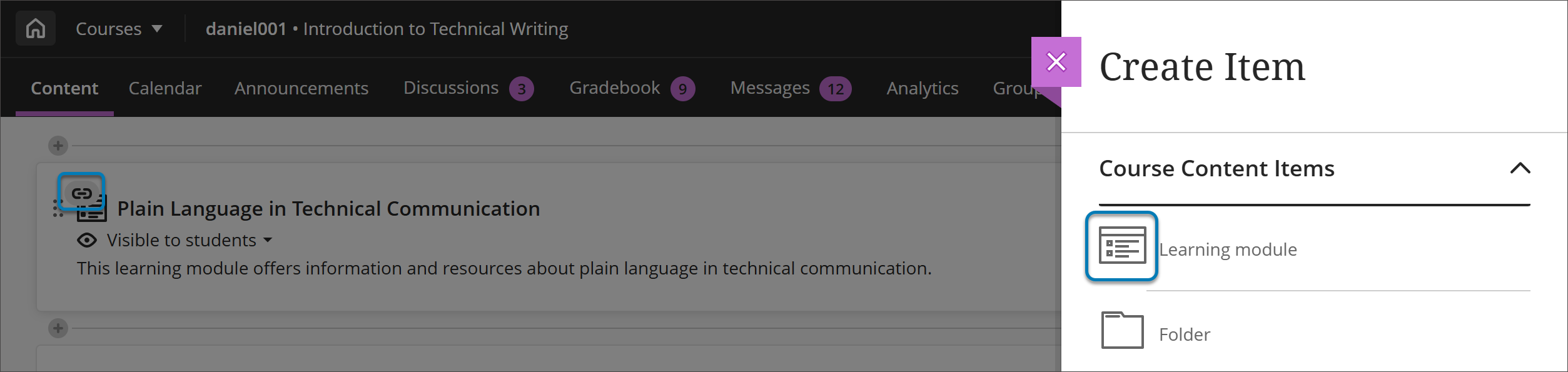The height and width of the screenshot is (372, 1568).
Task: Click the Messages badge showing 12
Action: (836, 89)
